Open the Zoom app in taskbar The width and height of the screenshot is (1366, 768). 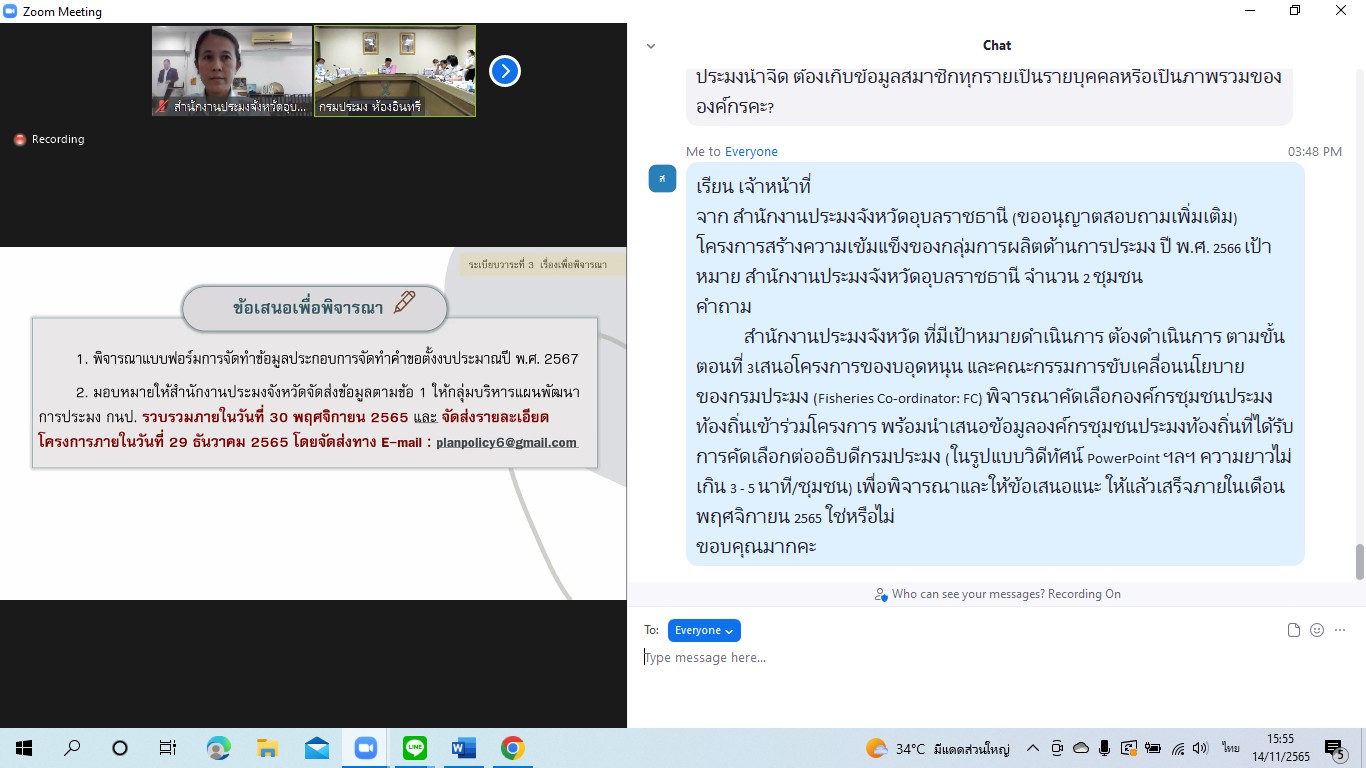365,748
